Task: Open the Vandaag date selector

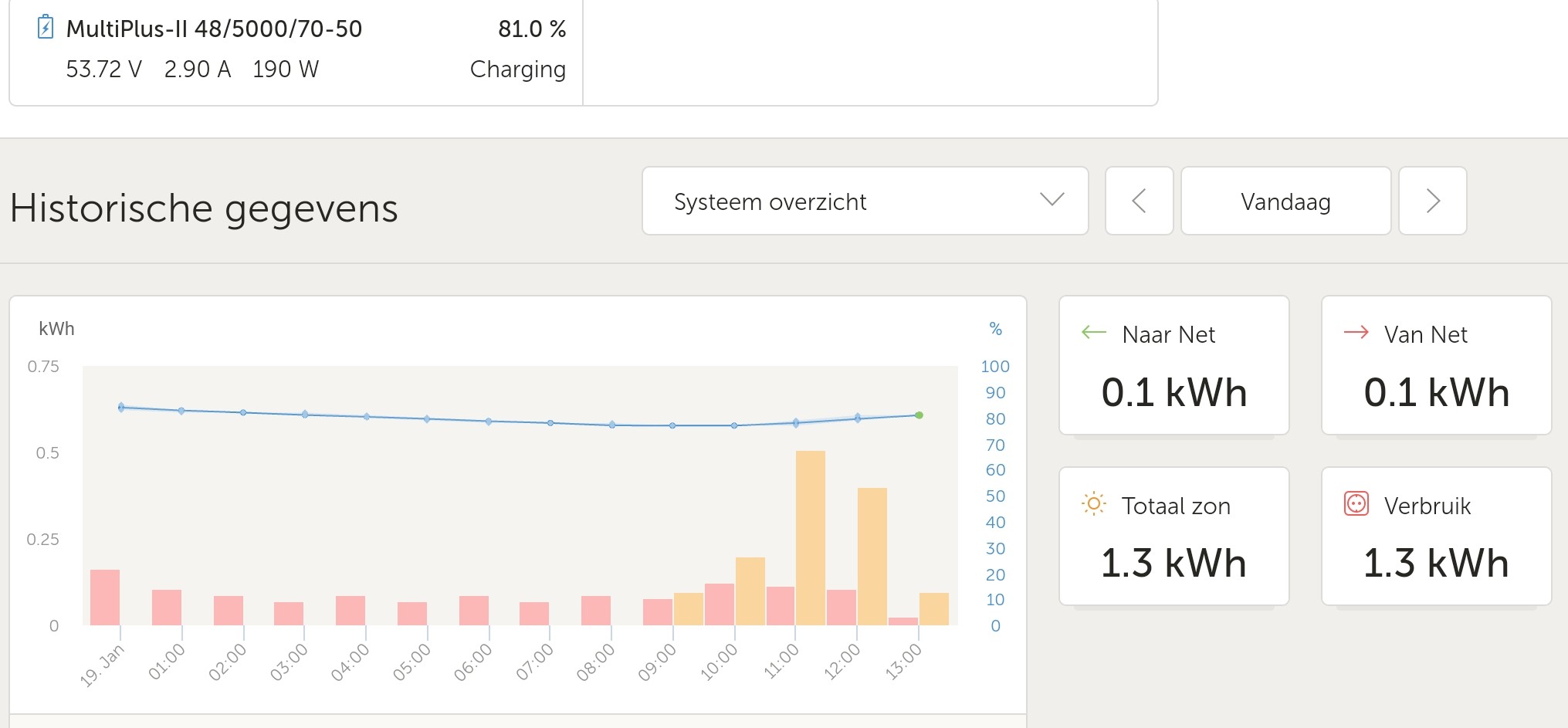Action: tap(1285, 201)
